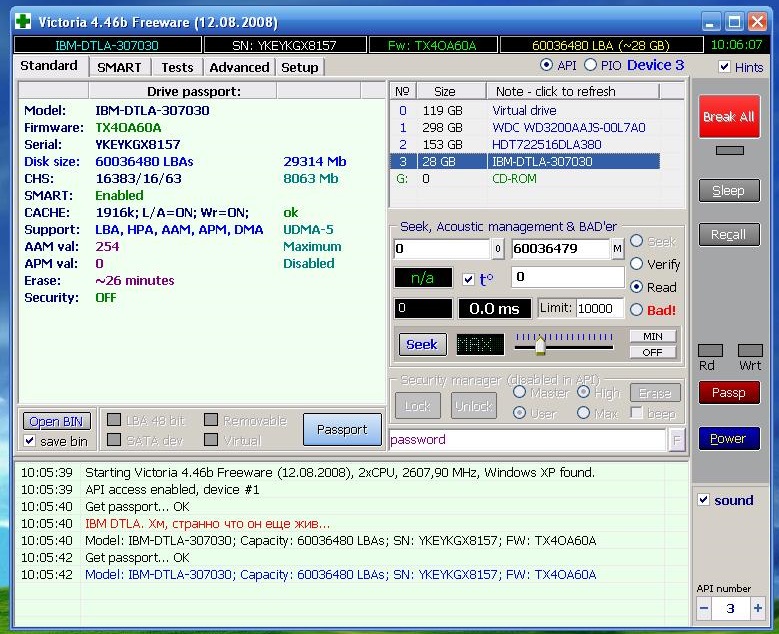
Task: Click the Open BIN button
Action: pyautogui.click(x=56, y=421)
